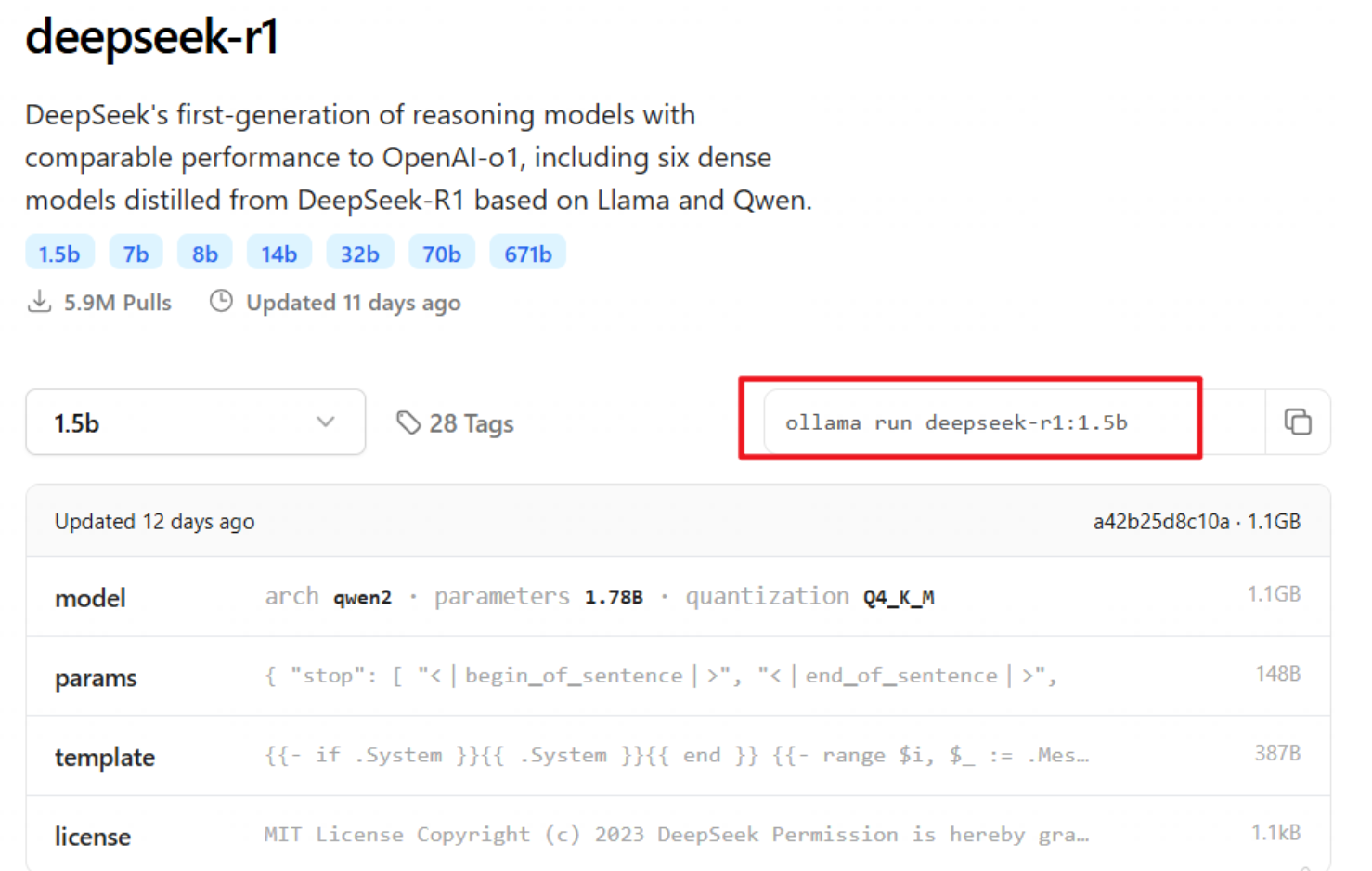This screenshot has height=871, width=1372.
Task: Click the tag icon beside 28 Tags
Action: [x=408, y=423]
